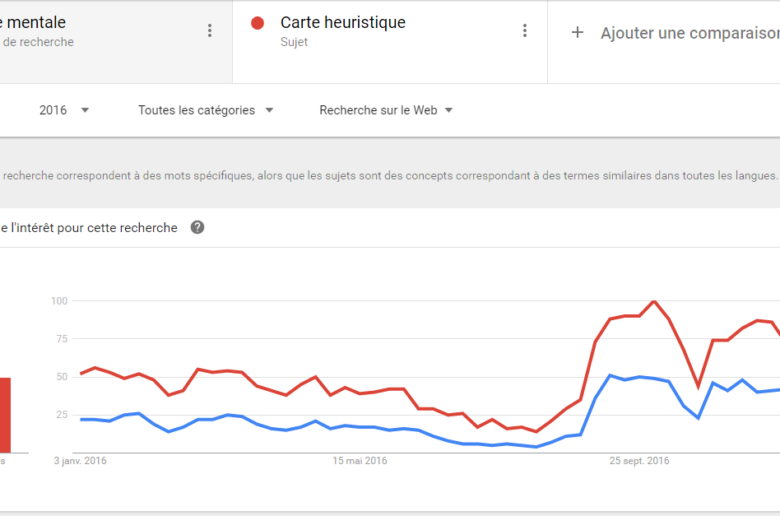The width and height of the screenshot is (780, 516).
Task: Open the 'Recherche sur le Web' dropdown
Action: click(386, 110)
